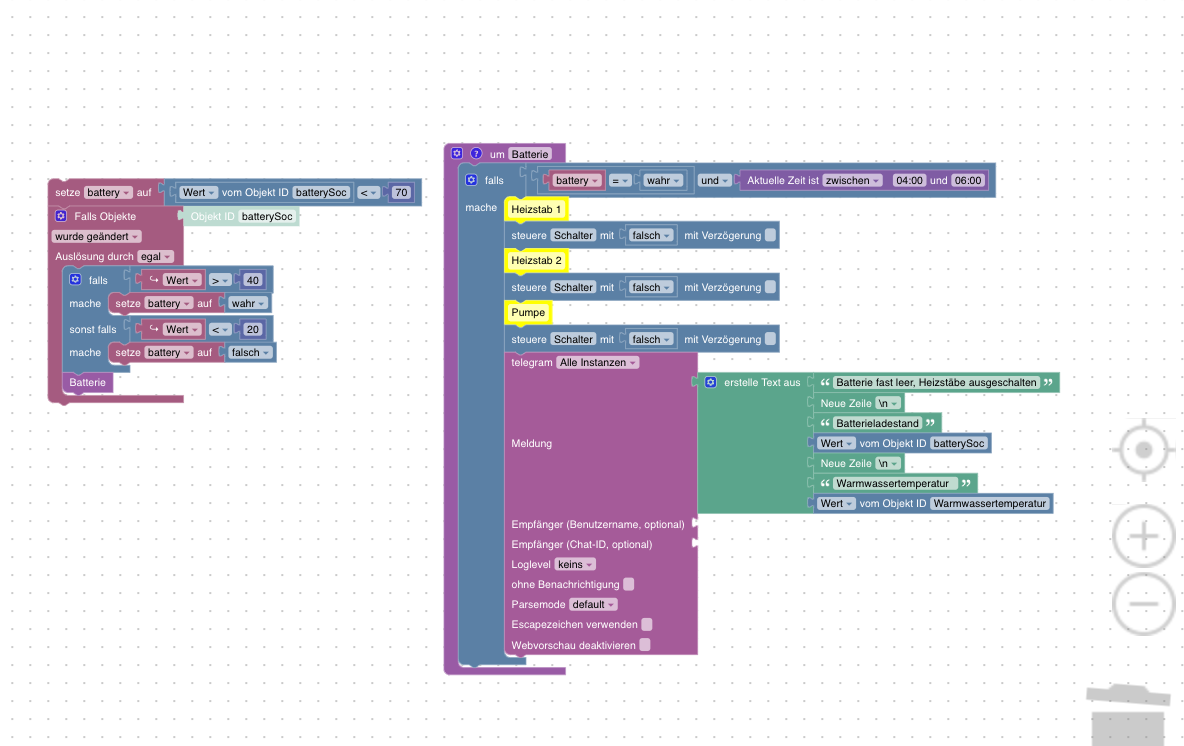1184x746 pixels.
Task: Click the 'Empfänger (Chat-ID, optional)' label
Action: pos(581,544)
